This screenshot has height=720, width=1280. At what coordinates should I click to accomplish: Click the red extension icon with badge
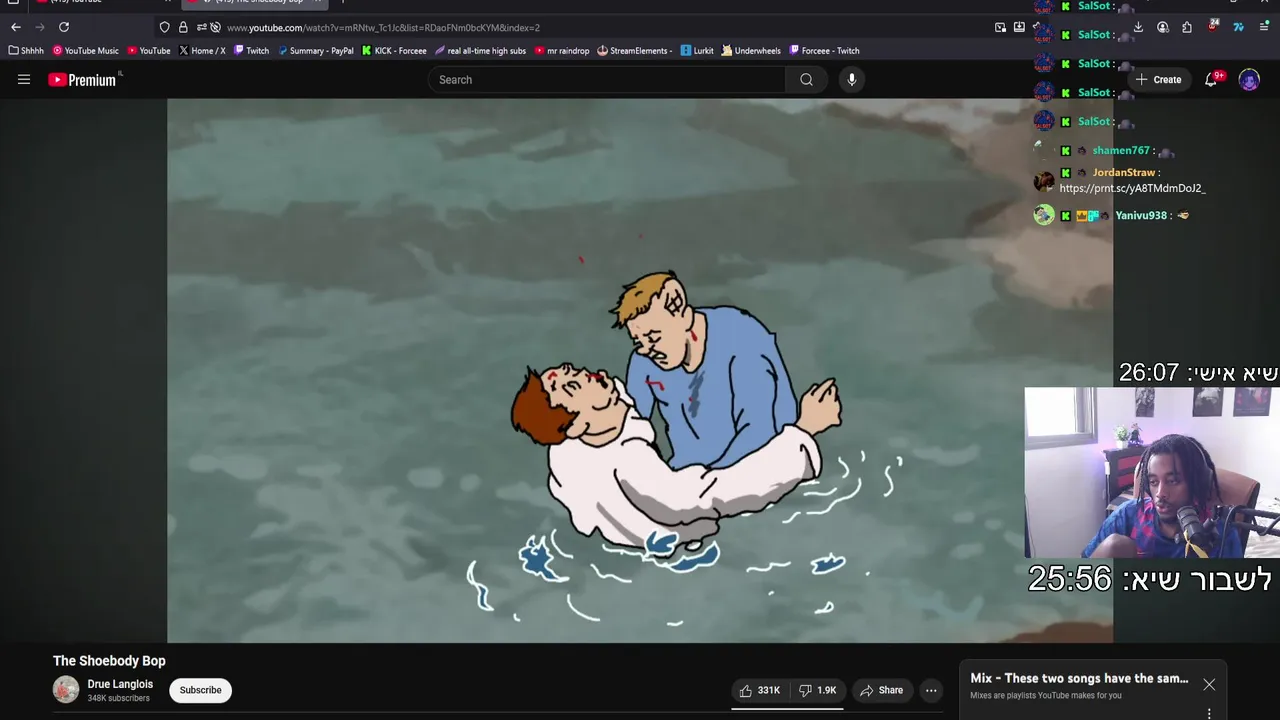pos(1213,26)
